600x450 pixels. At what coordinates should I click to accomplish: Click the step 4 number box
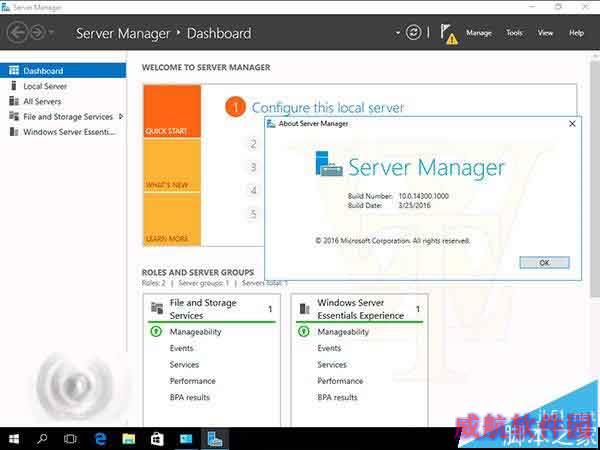tap(253, 190)
